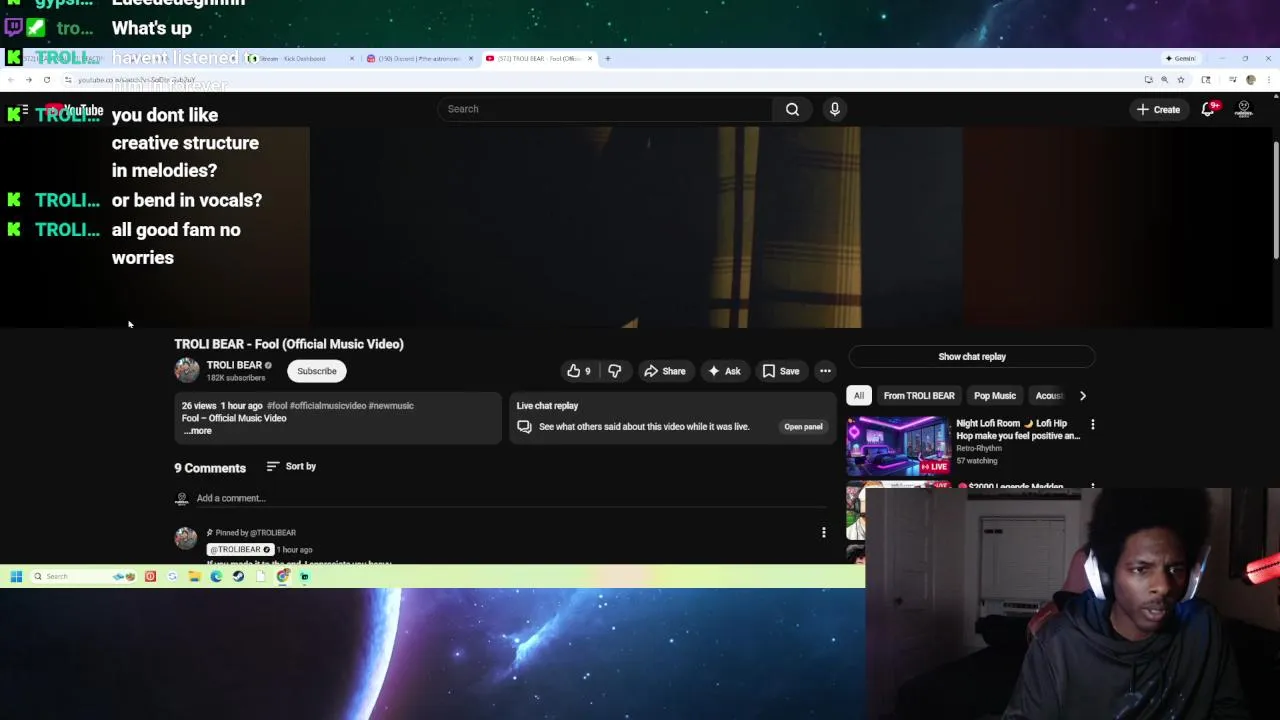Bookmark this page with star icon

coord(1181,80)
